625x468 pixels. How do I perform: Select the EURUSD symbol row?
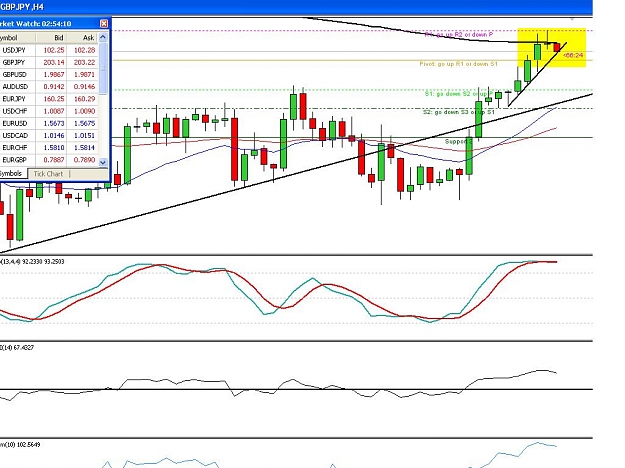(49, 124)
